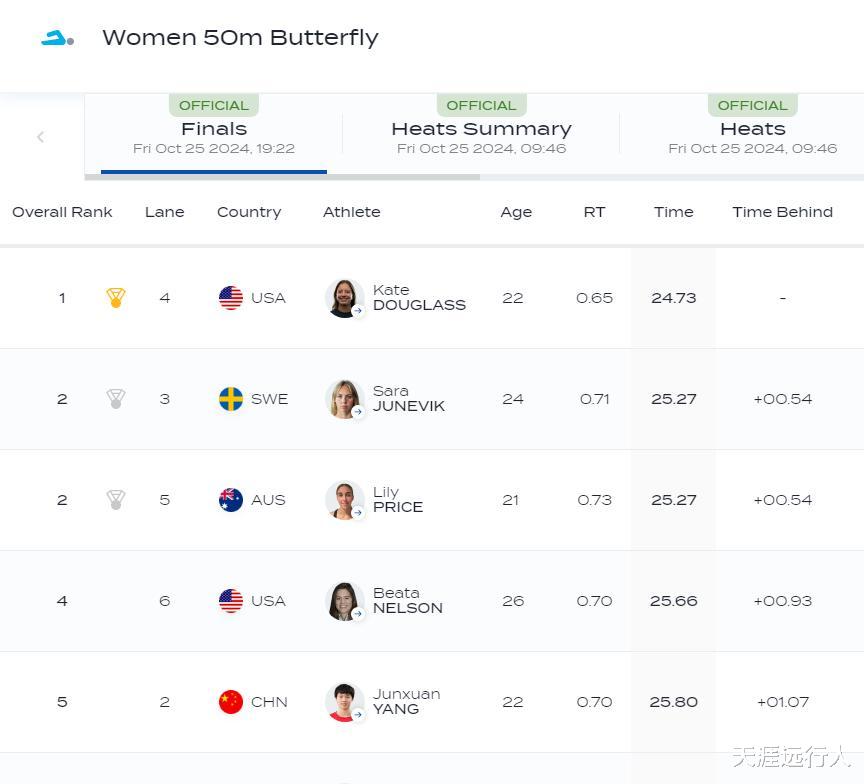This screenshot has height=784, width=864.
Task: Click the gold medal icon for rank 1
Action: [116, 298]
